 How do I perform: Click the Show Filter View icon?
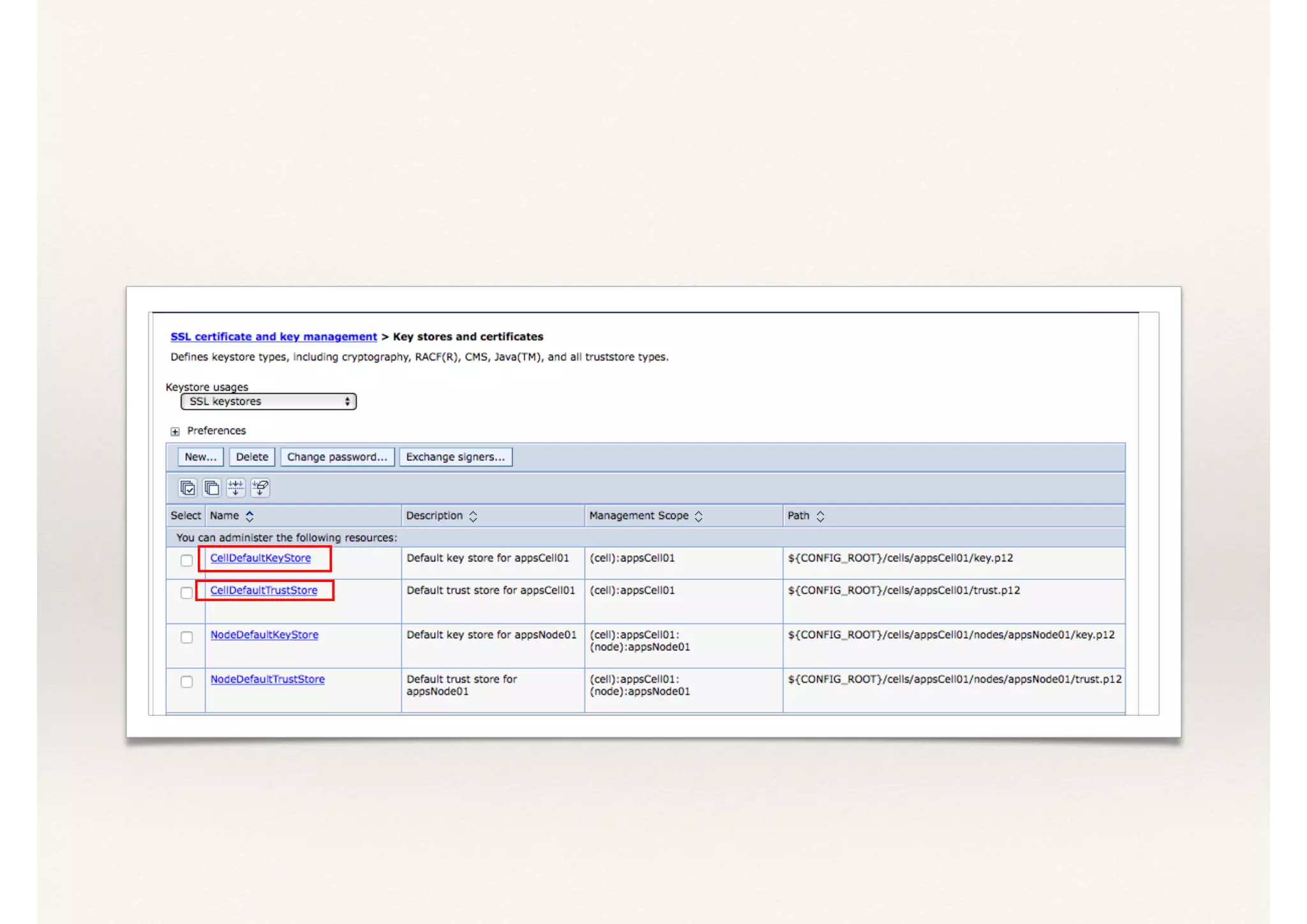click(x=235, y=488)
